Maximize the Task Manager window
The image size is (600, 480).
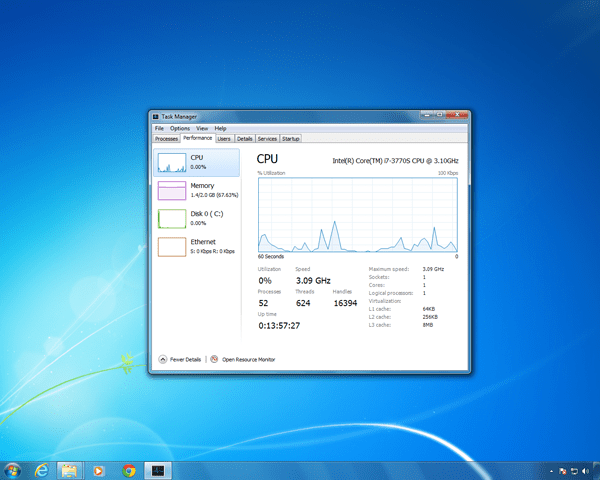point(440,114)
